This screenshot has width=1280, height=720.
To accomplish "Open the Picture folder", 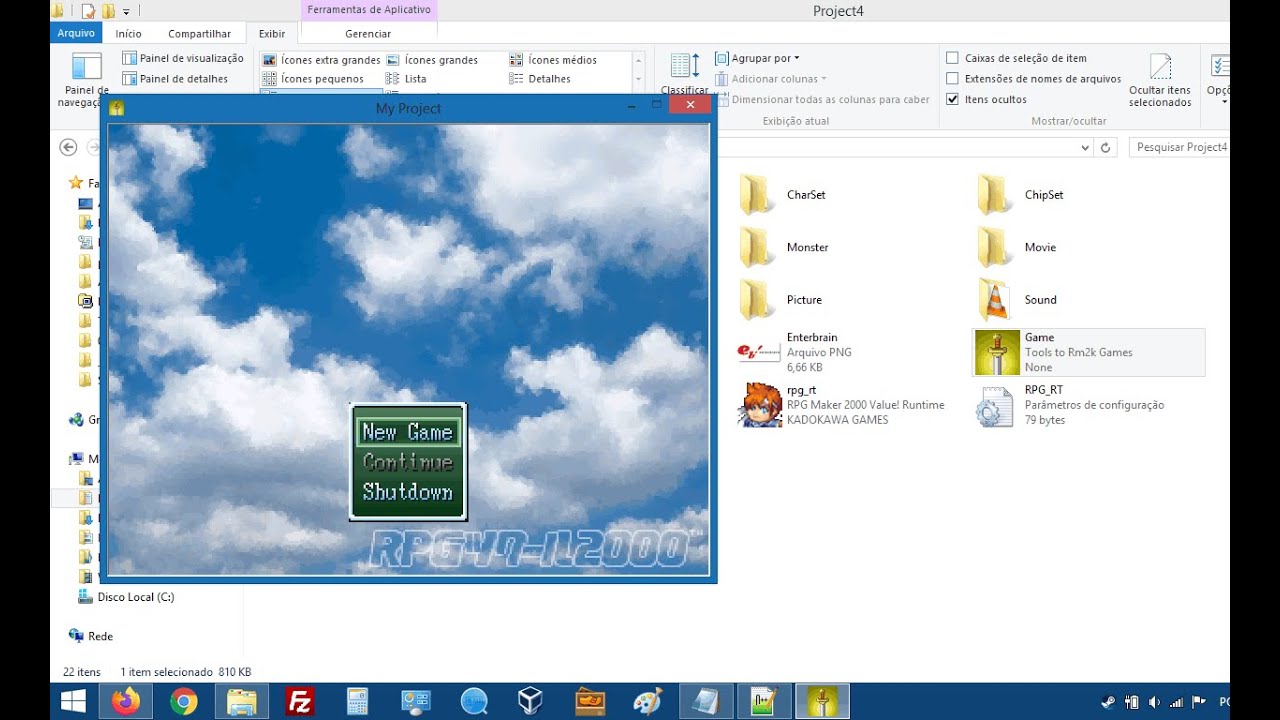I will click(757, 299).
